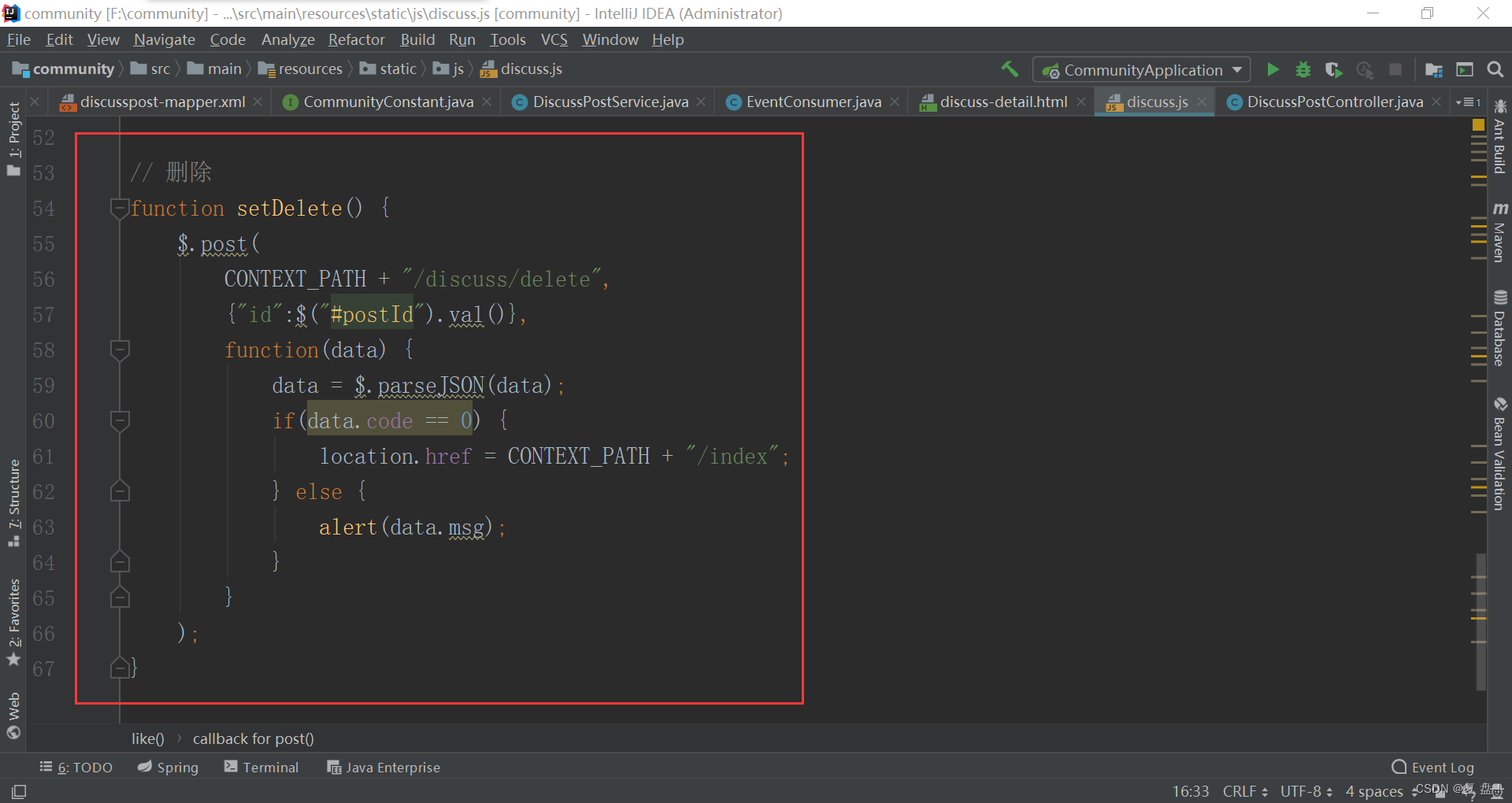This screenshot has width=1512, height=803.
Task: Click community breadcrumb in navigation bar
Action: tap(65, 69)
